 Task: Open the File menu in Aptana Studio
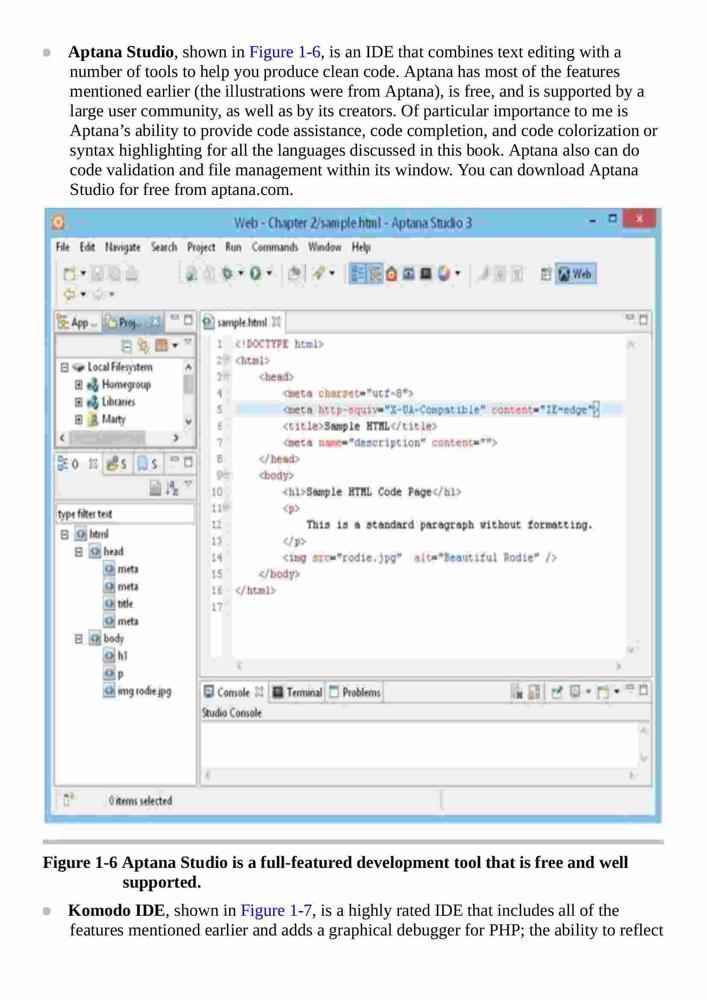(62, 247)
